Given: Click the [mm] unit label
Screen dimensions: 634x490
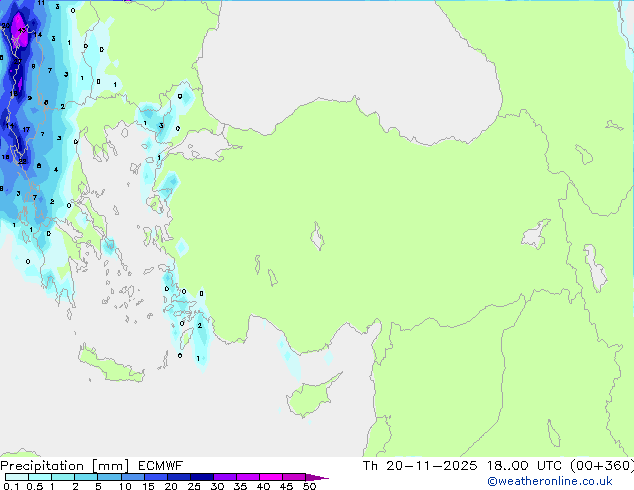Looking at the screenshot, I should click(x=110, y=466).
